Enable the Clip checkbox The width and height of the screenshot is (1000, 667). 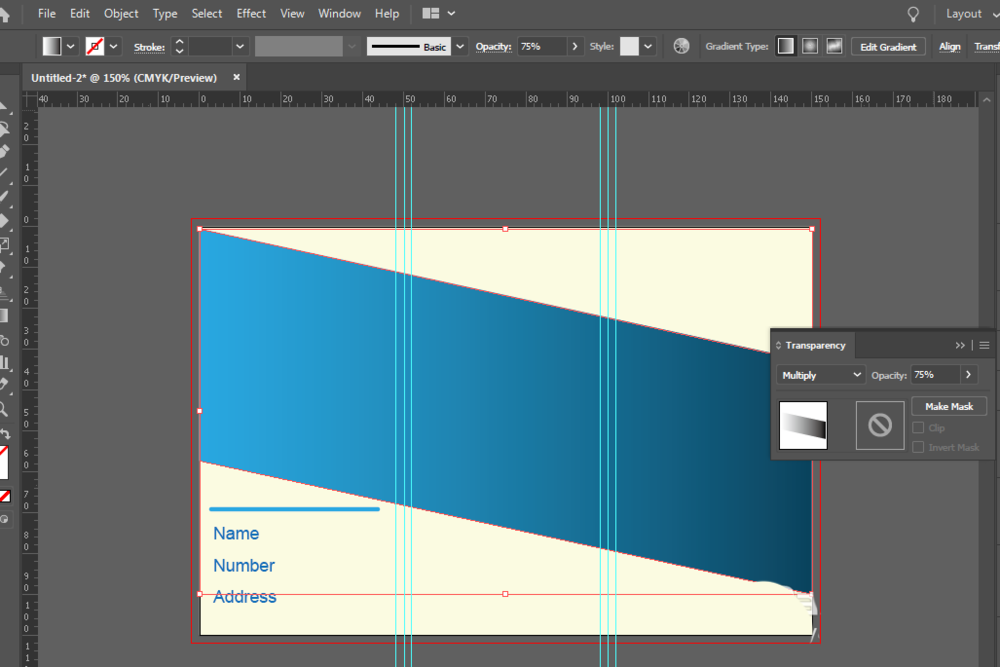[x=918, y=428]
